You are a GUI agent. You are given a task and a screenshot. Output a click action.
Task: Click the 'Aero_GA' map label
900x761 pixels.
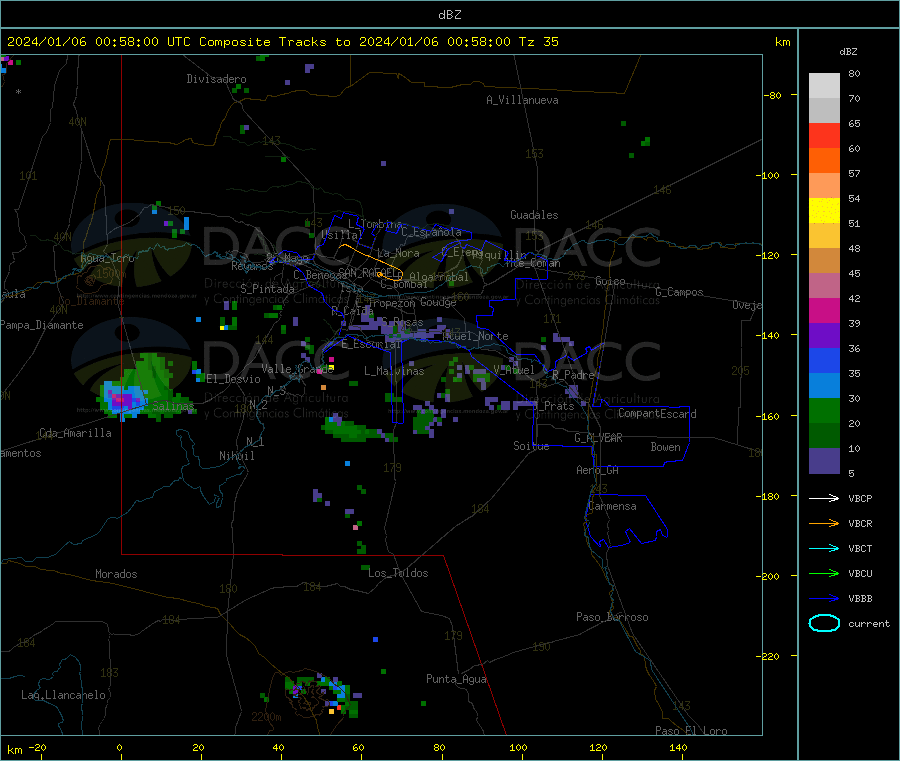click(598, 470)
